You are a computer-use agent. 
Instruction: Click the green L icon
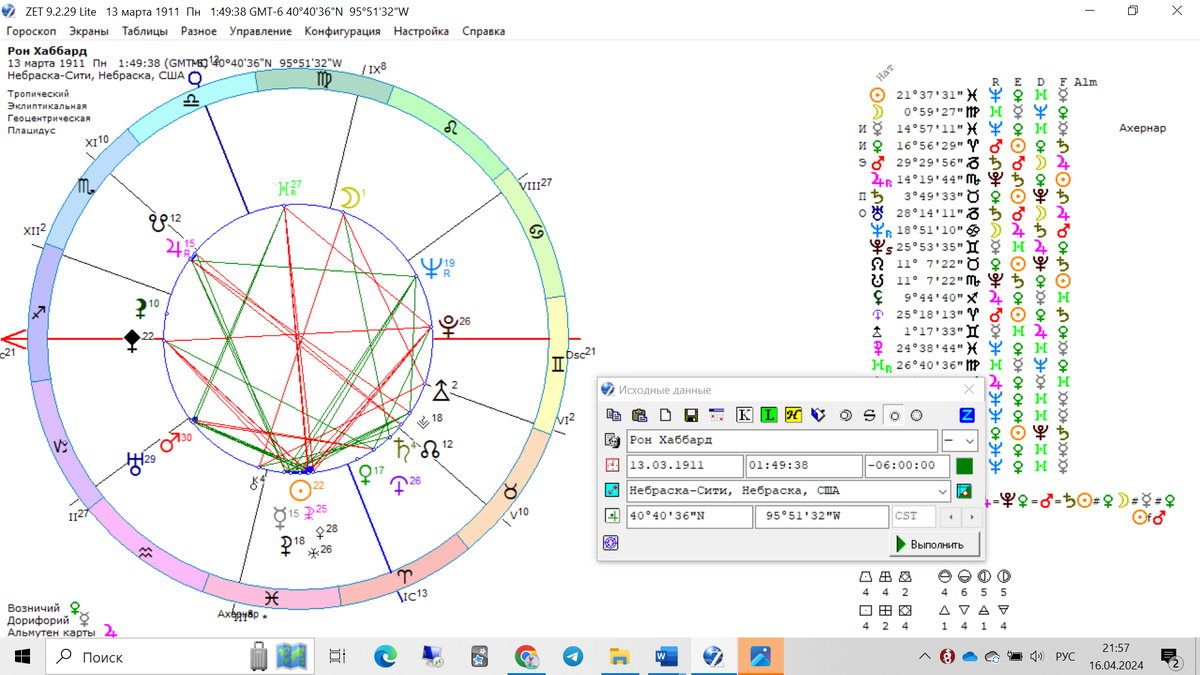[769, 415]
